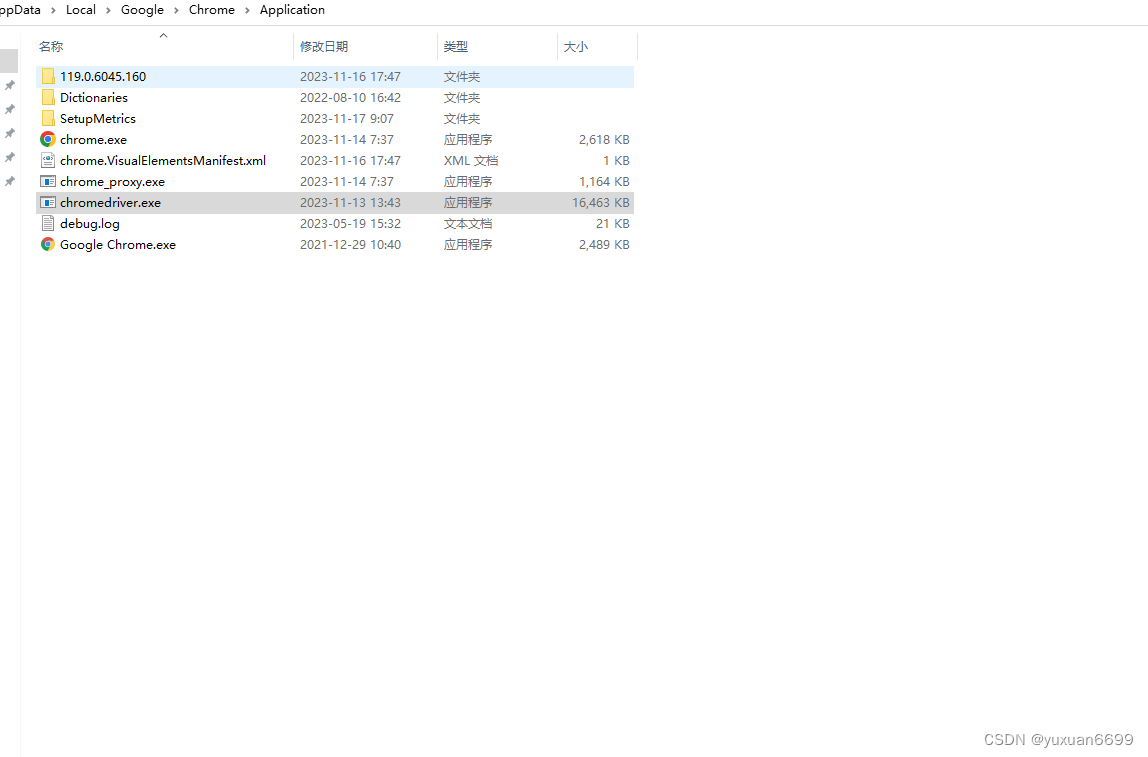Screen dimensions: 1148x757
Task: Select file name chromedriver.exe
Action: pos(111,203)
